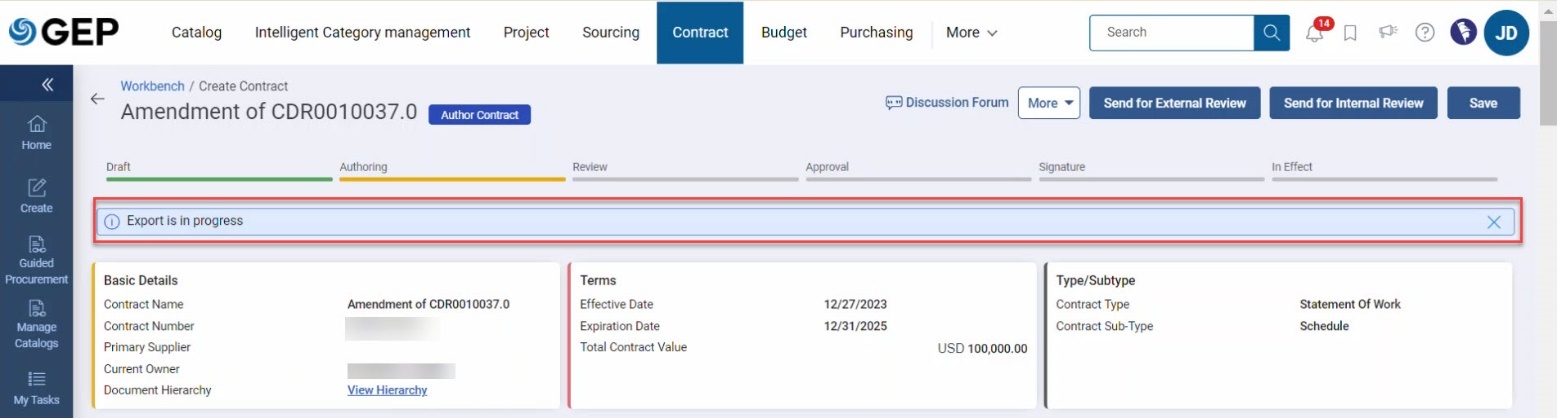The width and height of the screenshot is (1557, 418).
Task: Click the View Hierarchy link
Action: point(387,390)
